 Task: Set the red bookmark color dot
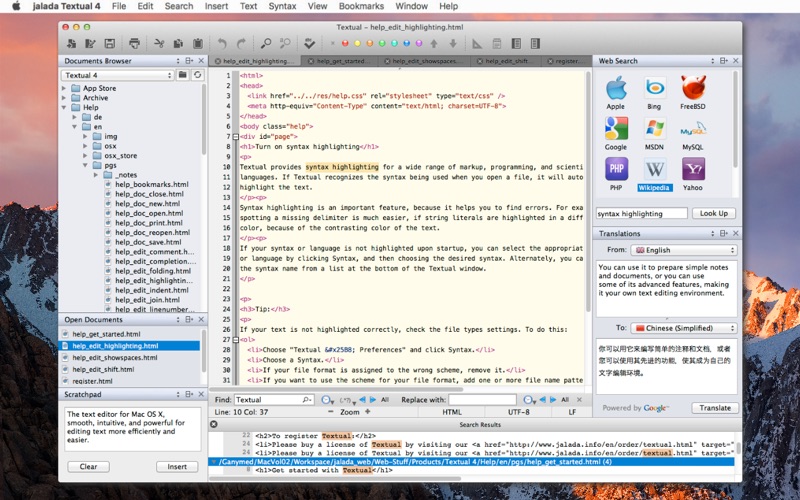point(345,43)
